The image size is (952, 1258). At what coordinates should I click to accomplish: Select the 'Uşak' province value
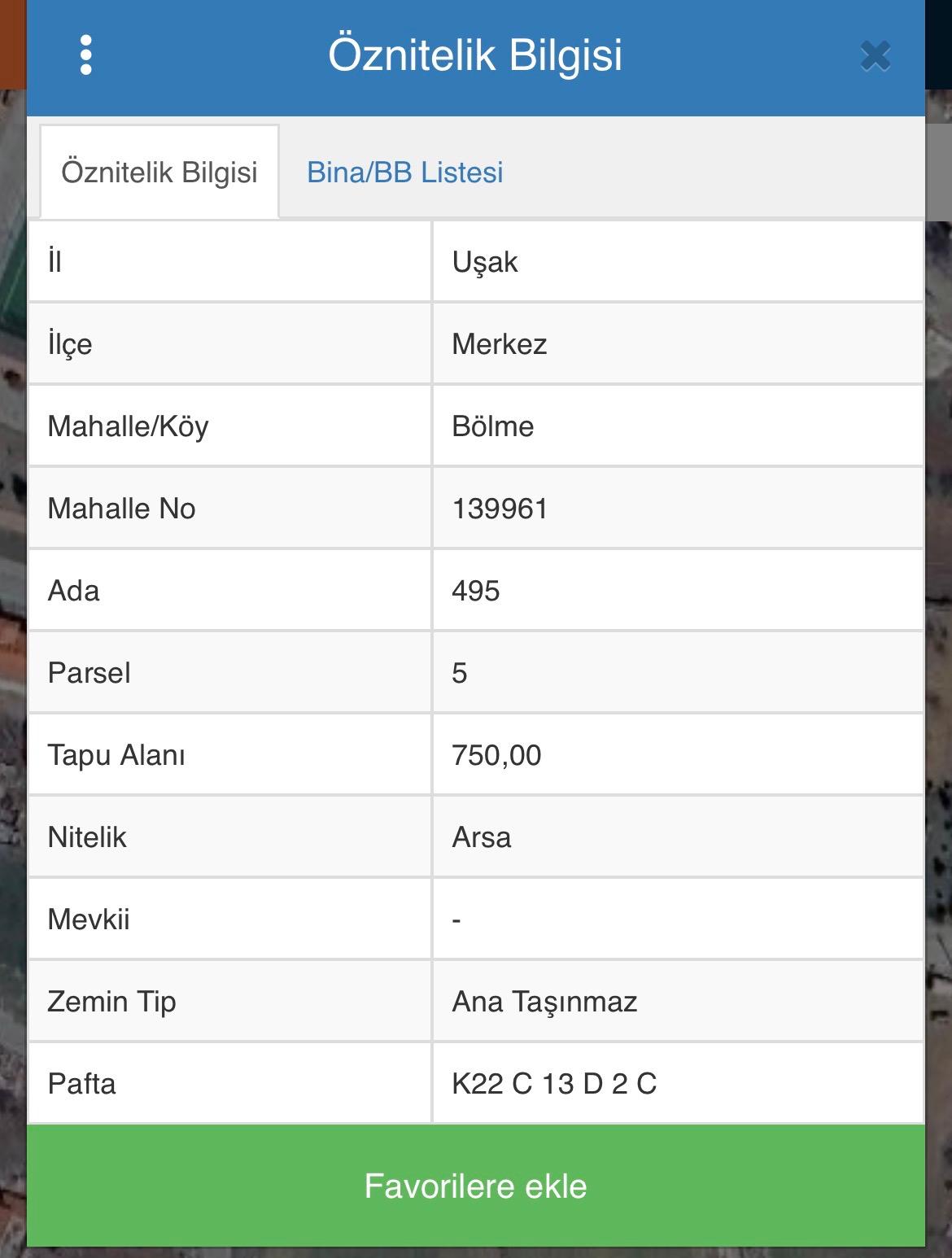485,262
